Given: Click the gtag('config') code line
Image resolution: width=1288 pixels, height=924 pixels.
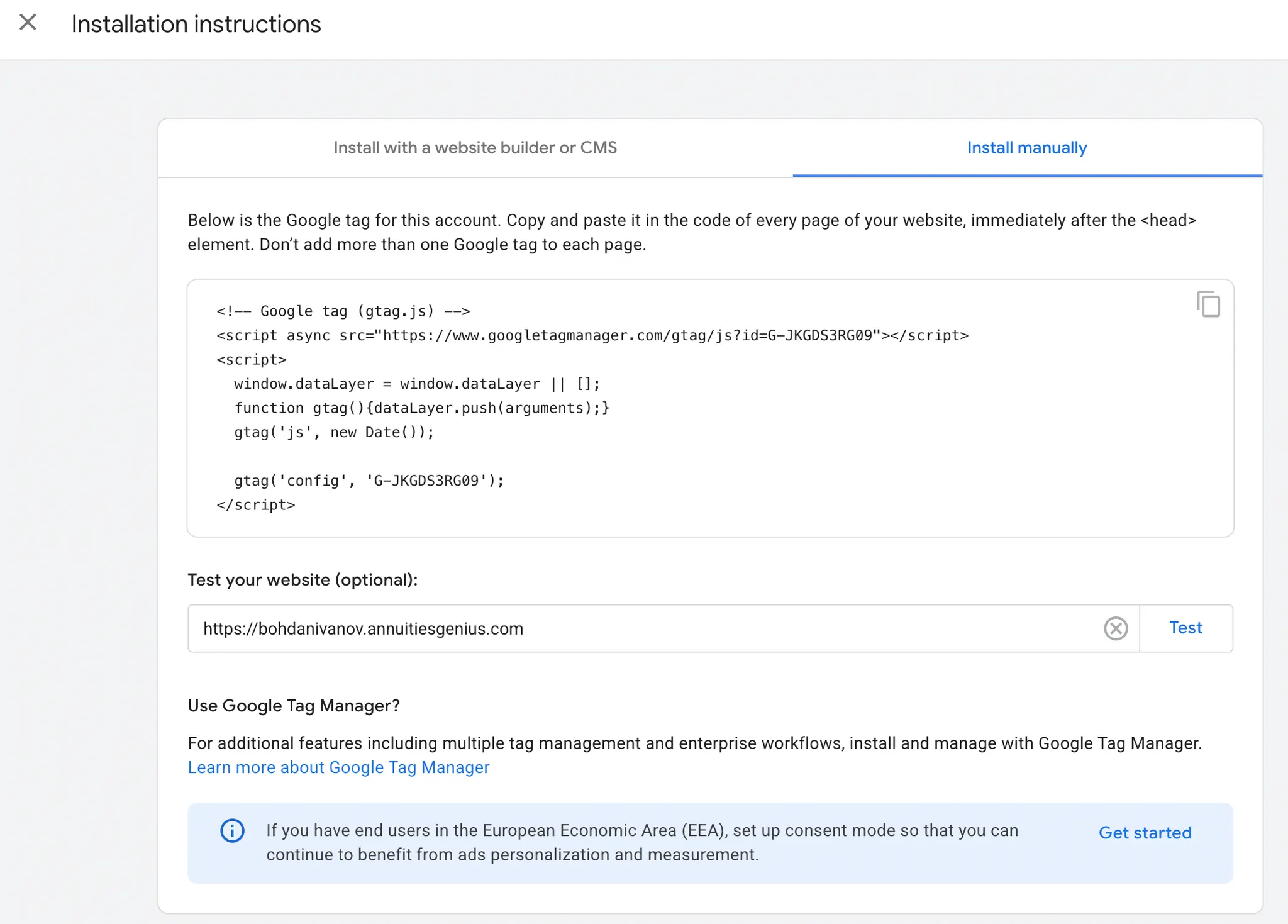Looking at the screenshot, I should tap(369, 481).
